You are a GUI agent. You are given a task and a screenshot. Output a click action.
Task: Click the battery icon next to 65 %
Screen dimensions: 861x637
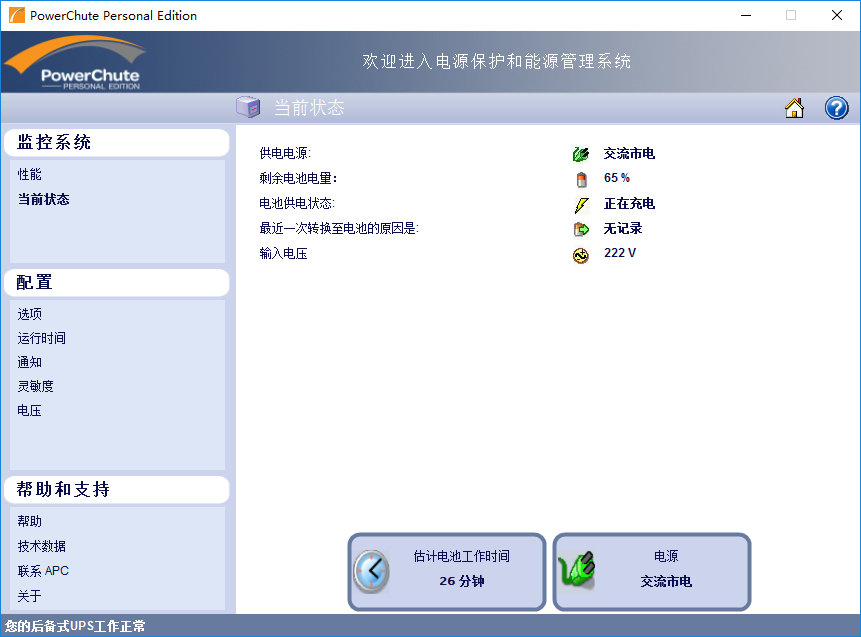(581, 179)
